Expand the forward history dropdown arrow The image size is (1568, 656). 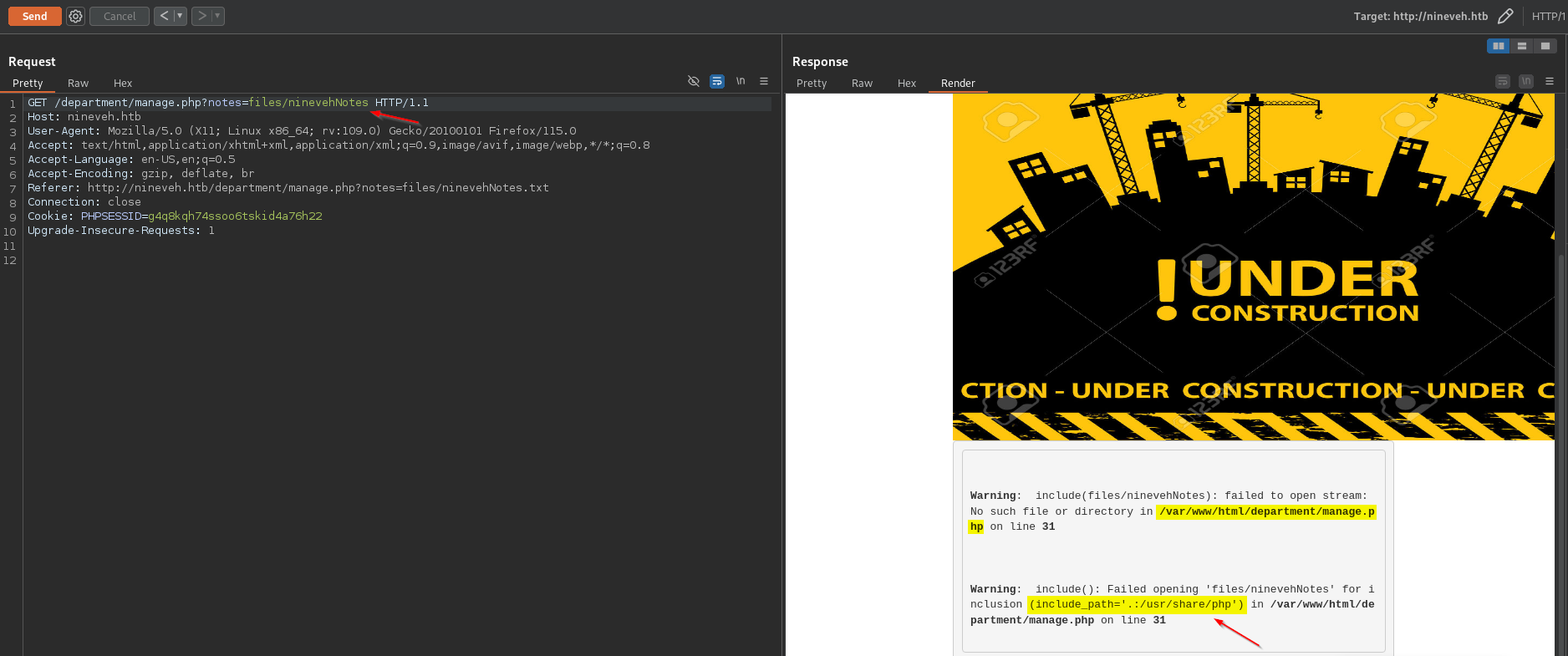[217, 16]
